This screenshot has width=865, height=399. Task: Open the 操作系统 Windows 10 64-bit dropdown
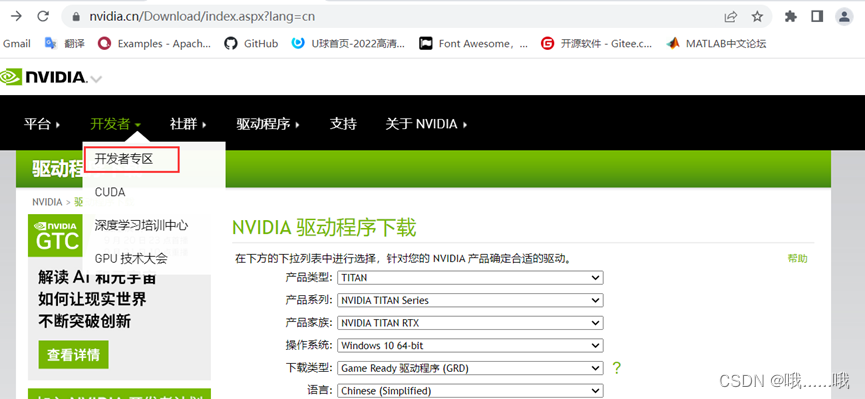click(470, 345)
